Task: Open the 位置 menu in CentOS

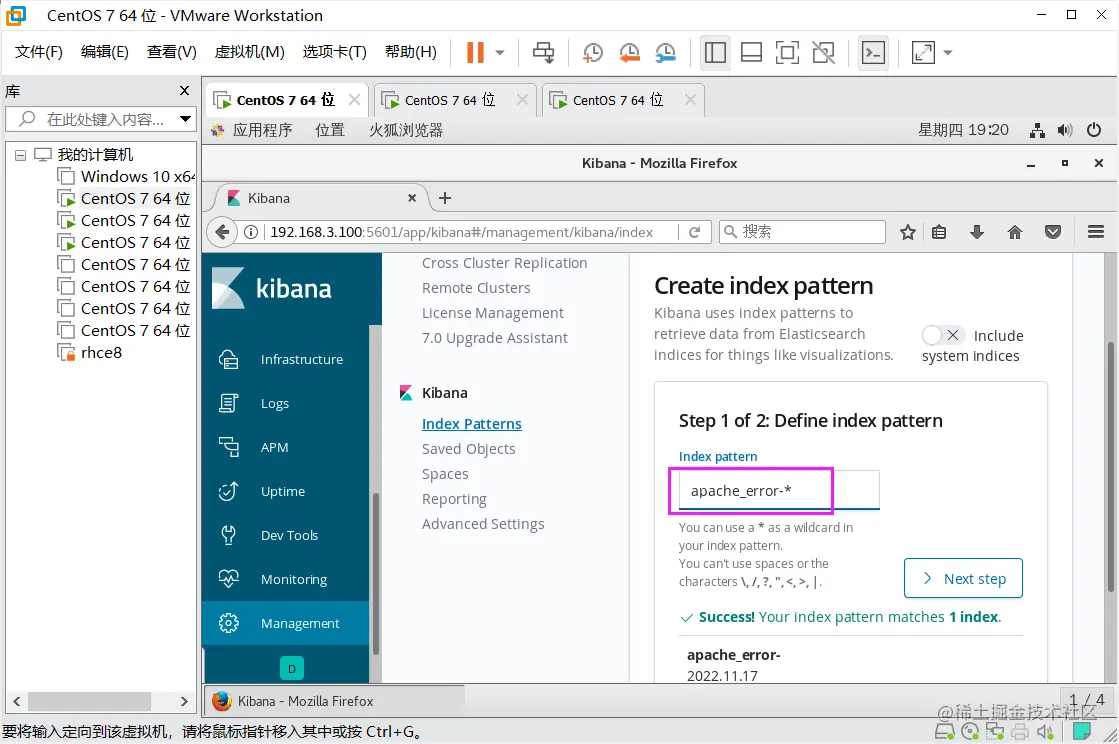Action: pyautogui.click(x=330, y=130)
